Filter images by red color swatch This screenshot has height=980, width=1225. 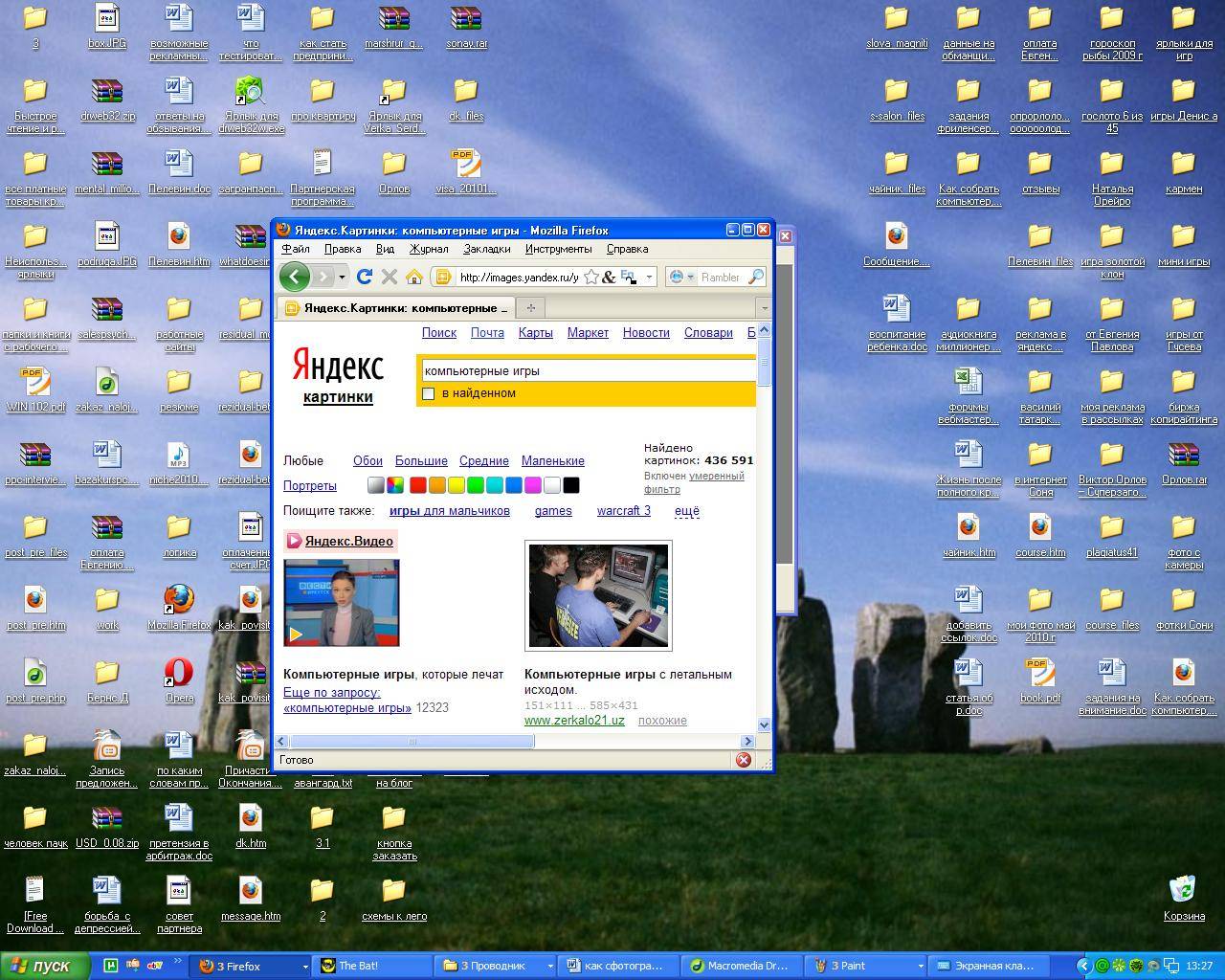click(417, 485)
